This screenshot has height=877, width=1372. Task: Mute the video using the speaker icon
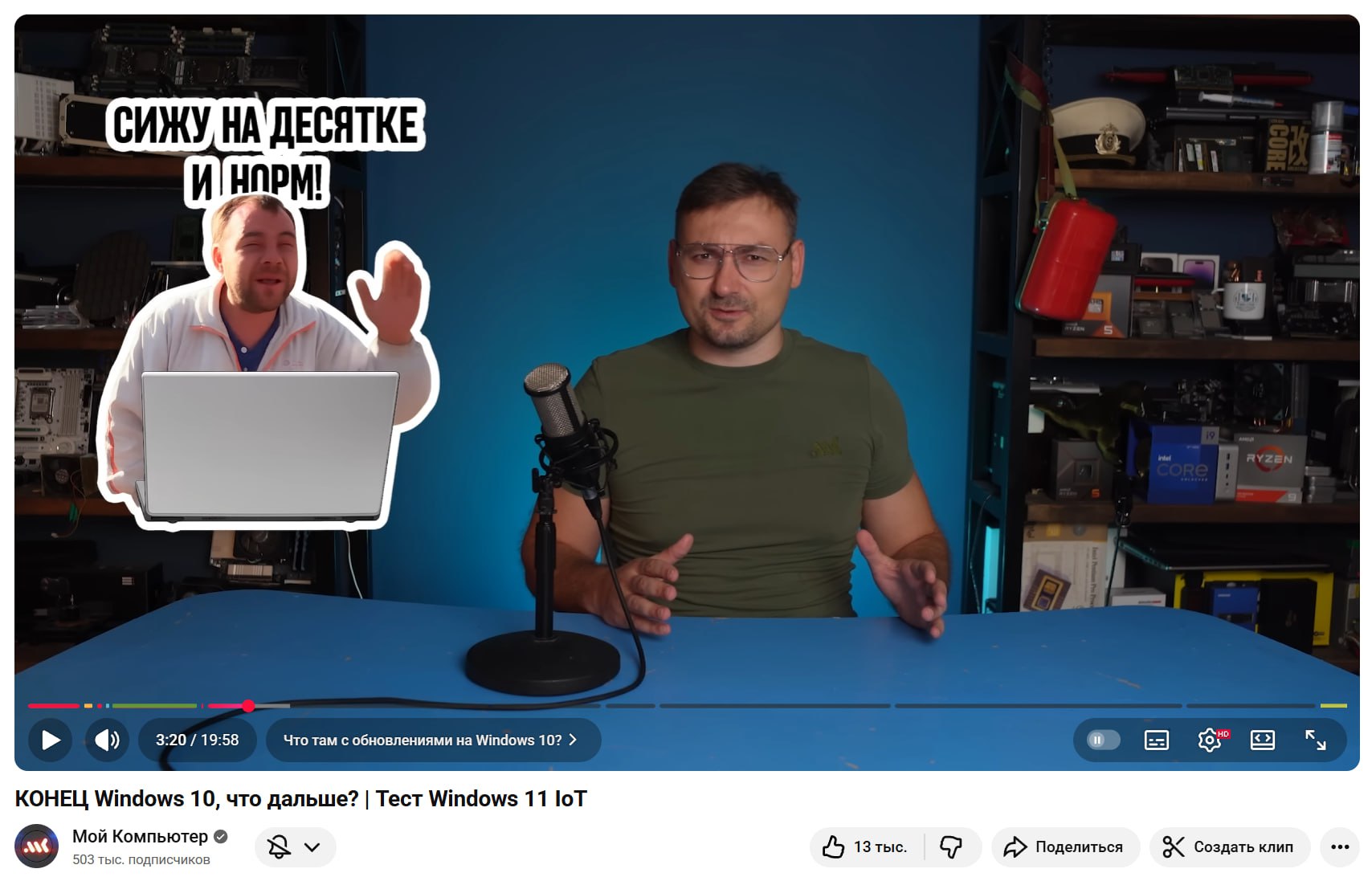(x=107, y=740)
